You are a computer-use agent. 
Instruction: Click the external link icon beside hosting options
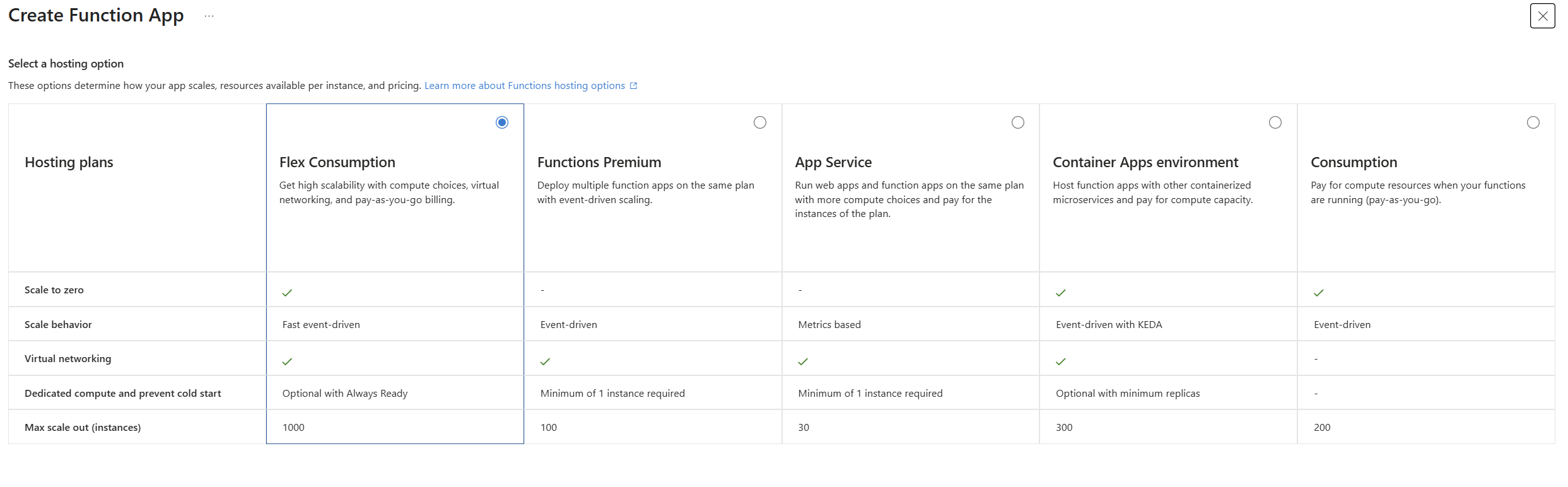click(x=634, y=86)
